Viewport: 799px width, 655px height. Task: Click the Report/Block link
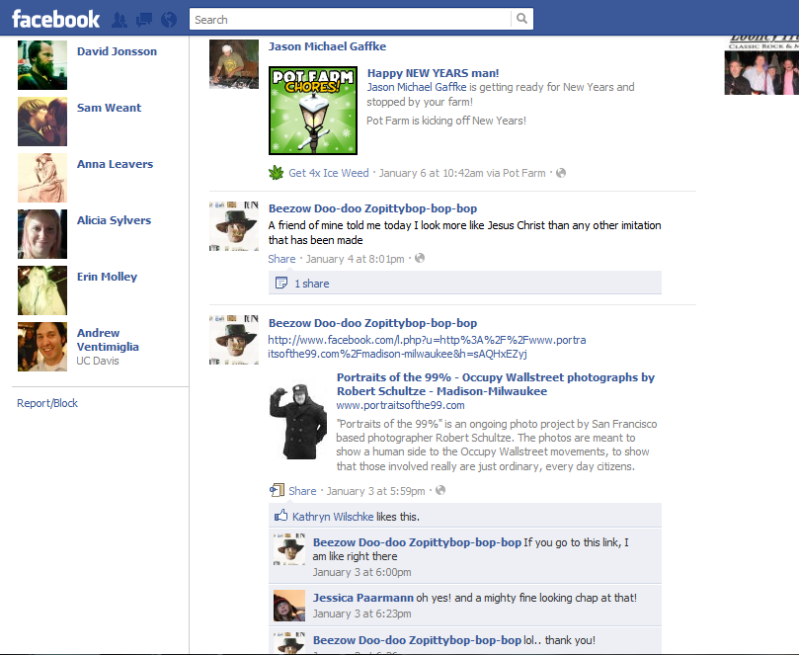click(x=47, y=403)
